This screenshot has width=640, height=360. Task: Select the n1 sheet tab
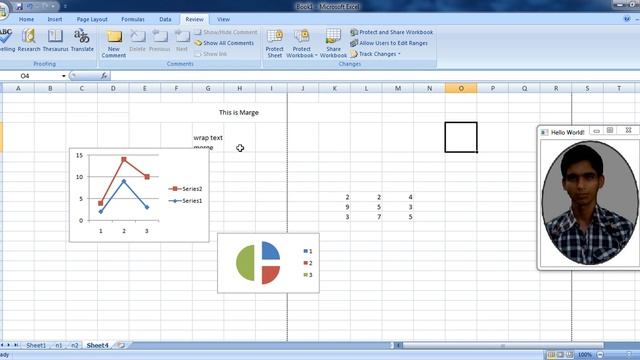(x=59, y=345)
